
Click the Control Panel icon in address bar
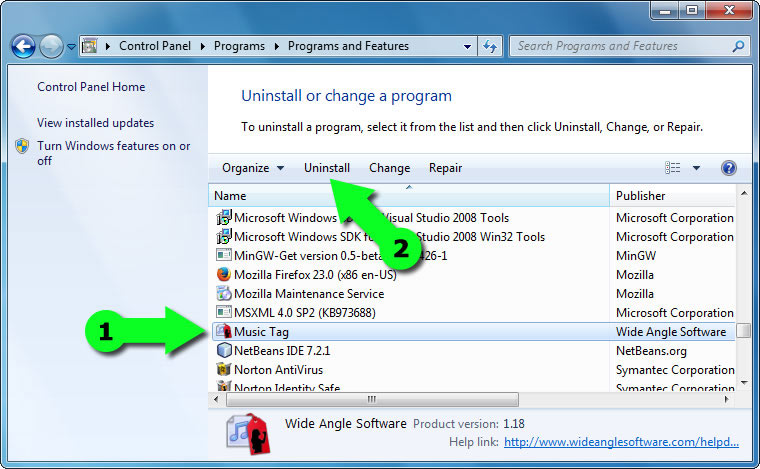[x=89, y=46]
